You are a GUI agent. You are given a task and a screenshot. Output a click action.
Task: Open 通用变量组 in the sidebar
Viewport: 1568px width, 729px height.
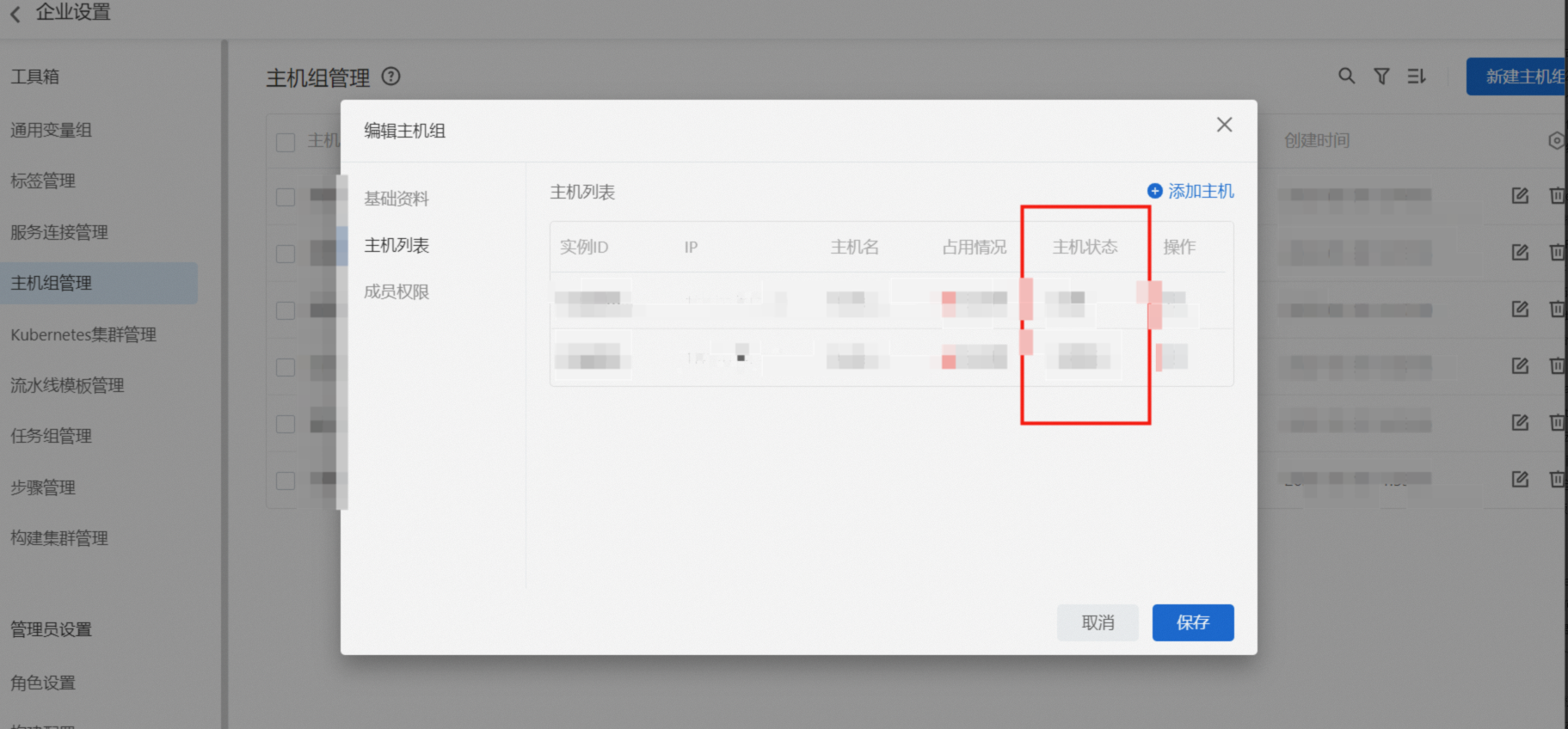click(52, 130)
